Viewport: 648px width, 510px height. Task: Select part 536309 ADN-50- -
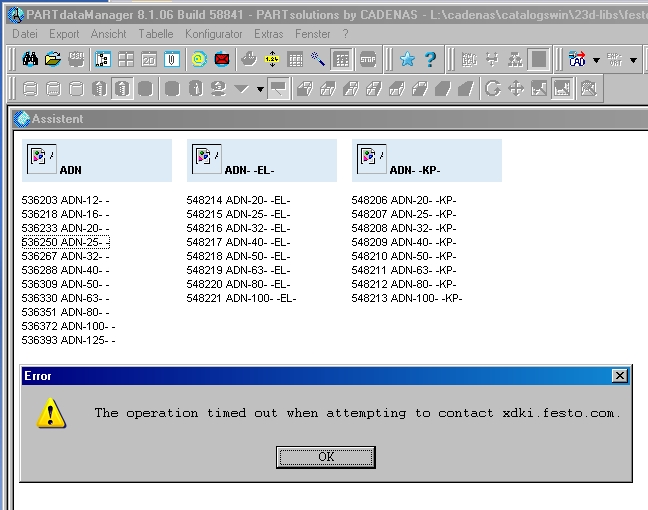point(65,284)
